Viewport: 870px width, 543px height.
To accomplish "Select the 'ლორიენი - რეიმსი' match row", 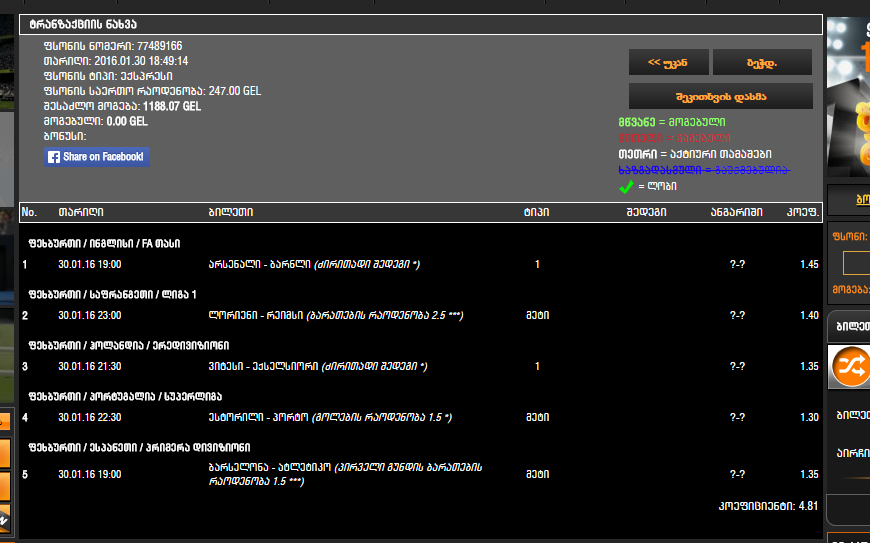I will [421, 316].
